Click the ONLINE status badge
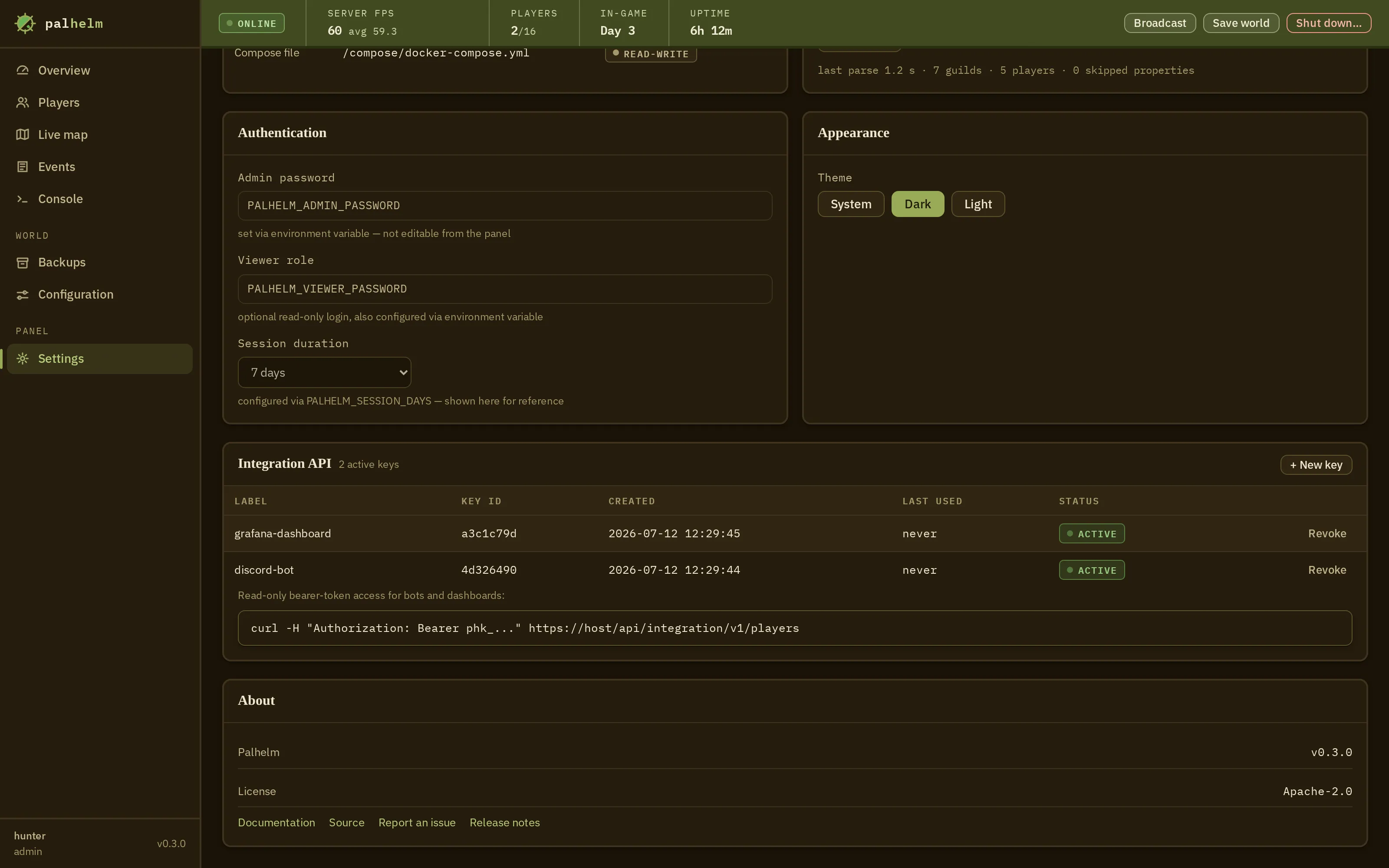 point(251,23)
